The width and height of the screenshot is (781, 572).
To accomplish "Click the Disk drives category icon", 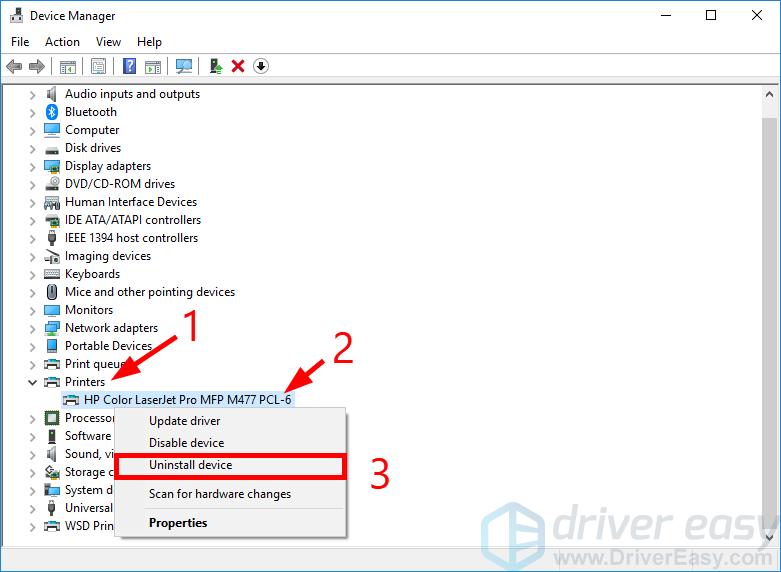I will pos(52,149).
